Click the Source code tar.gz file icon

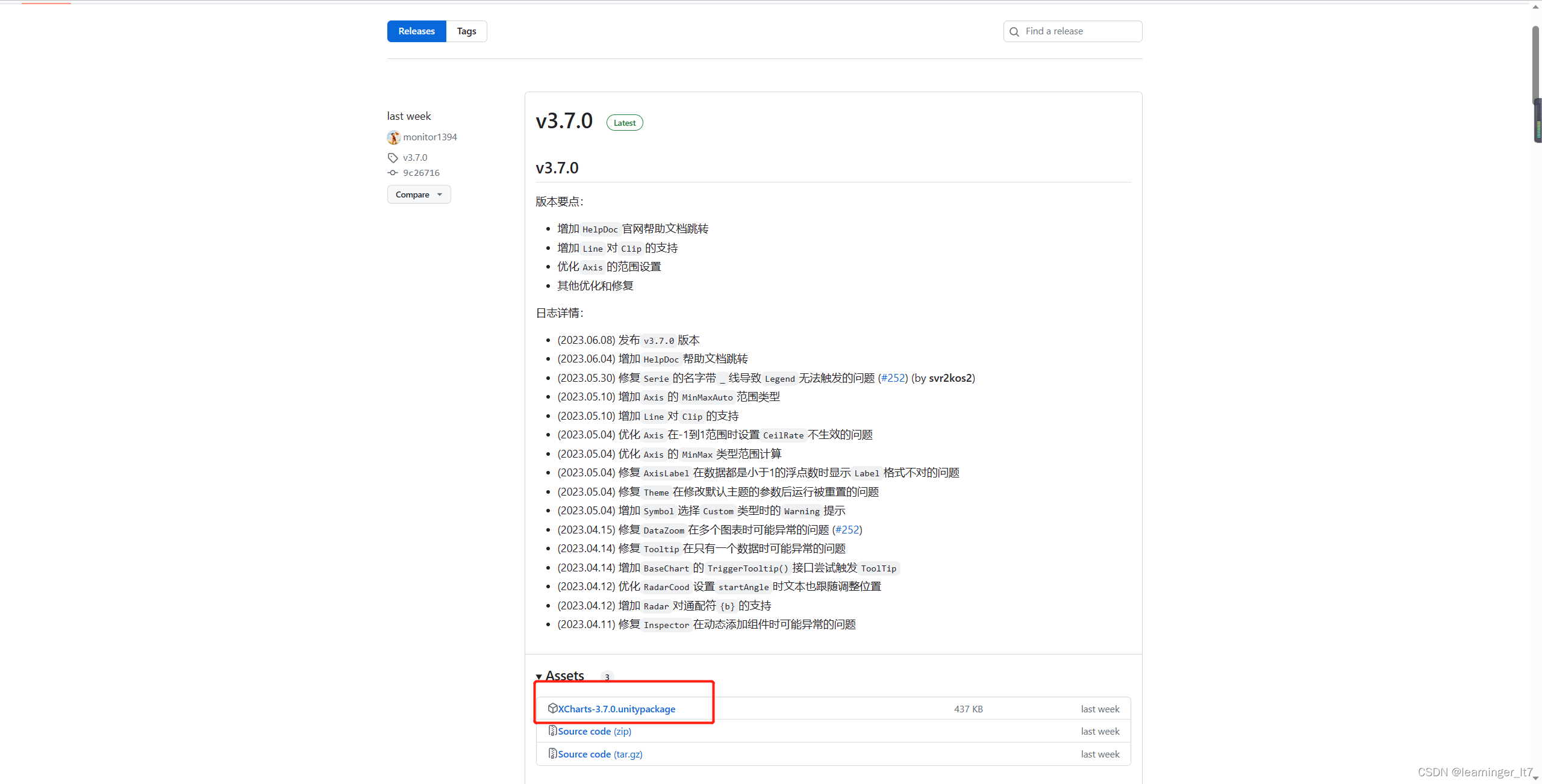tap(552, 753)
